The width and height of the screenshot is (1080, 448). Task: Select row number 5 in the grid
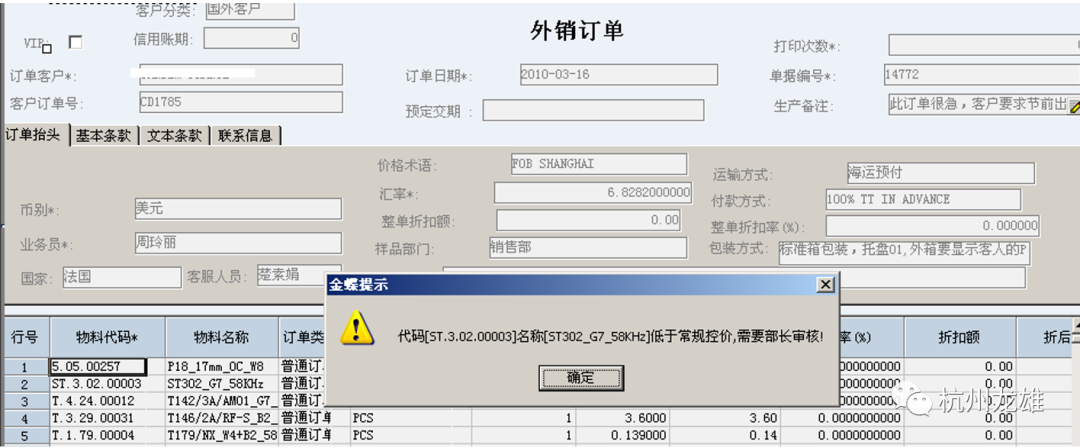[25, 436]
